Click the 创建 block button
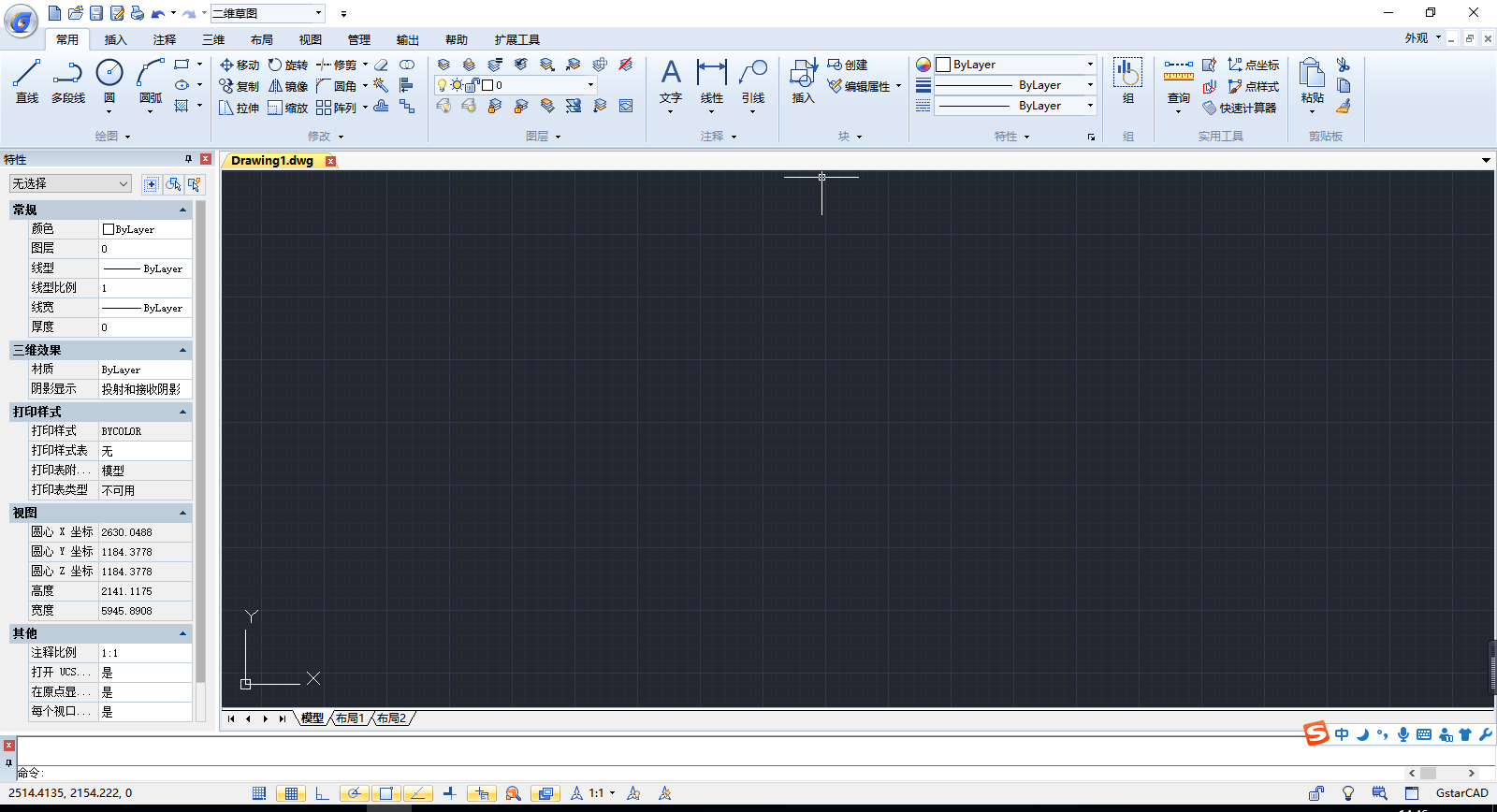This screenshot has width=1497, height=812. click(848, 65)
